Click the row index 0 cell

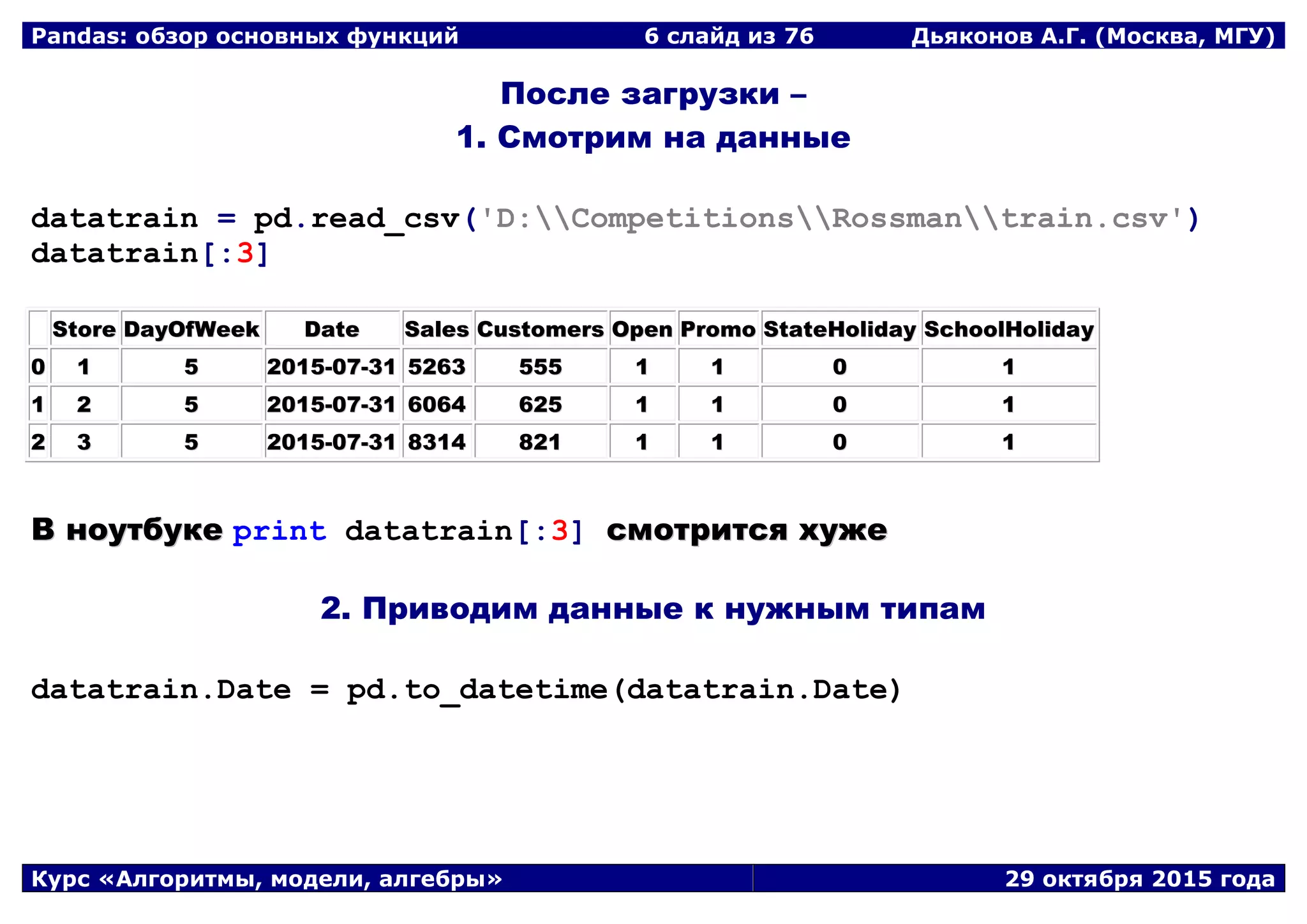(38, 367)
